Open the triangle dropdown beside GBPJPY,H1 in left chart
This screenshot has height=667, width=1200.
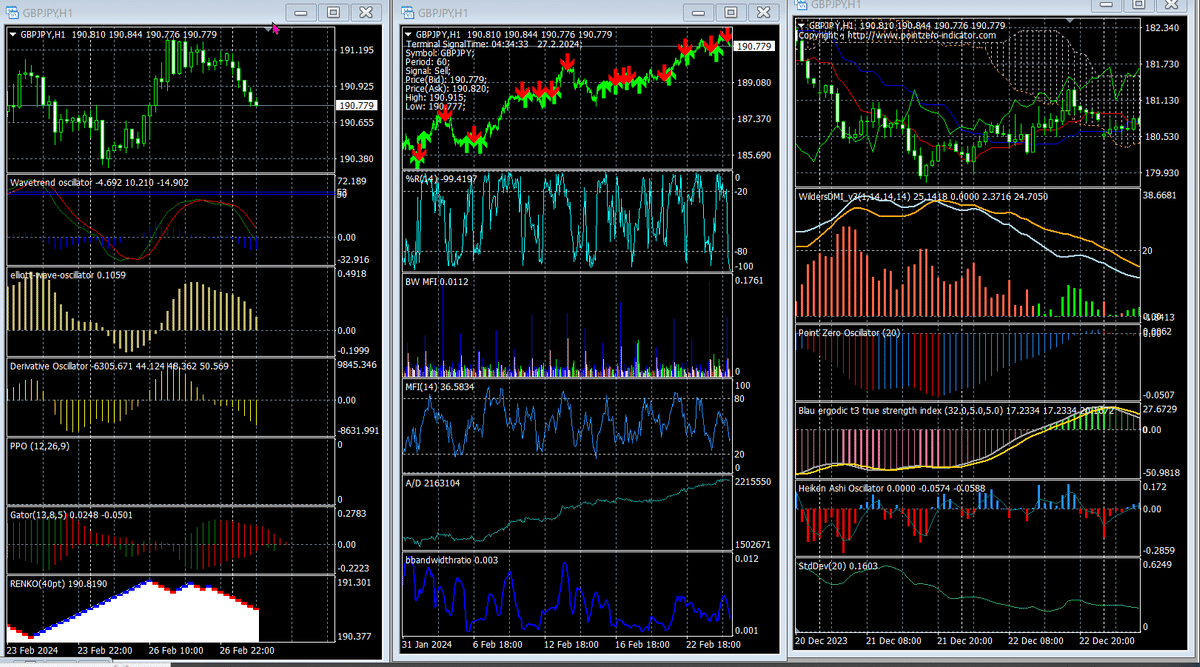[x=12, y=34]
